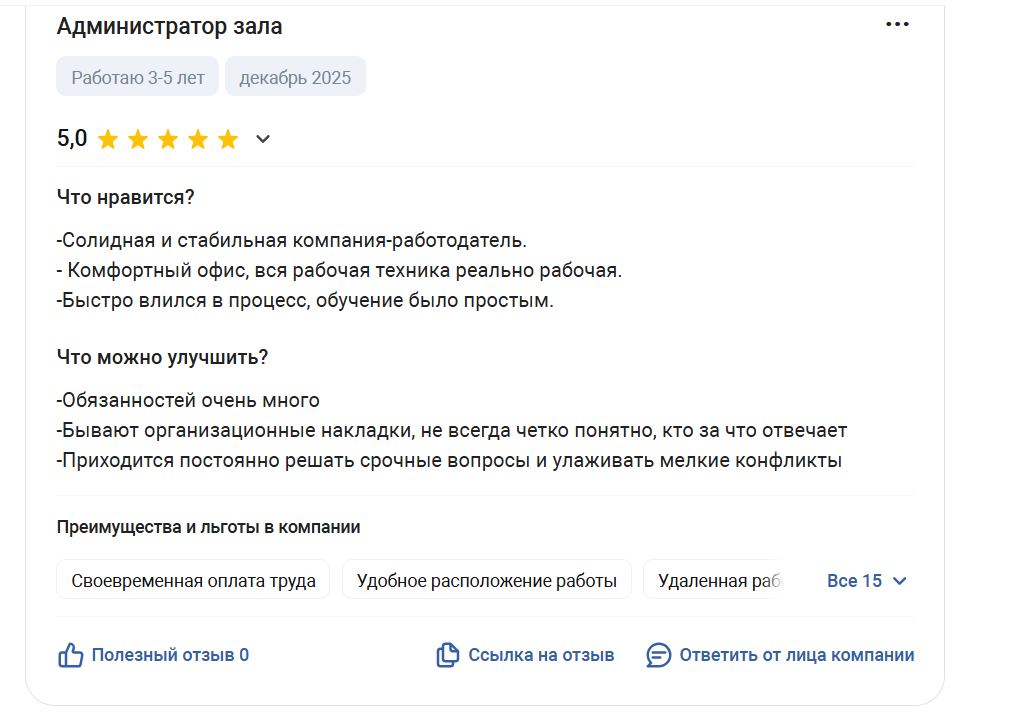Expand all 15 benefits with 'Все 15'
This screenshot has height=718, width=1016.
click(855, 581)
